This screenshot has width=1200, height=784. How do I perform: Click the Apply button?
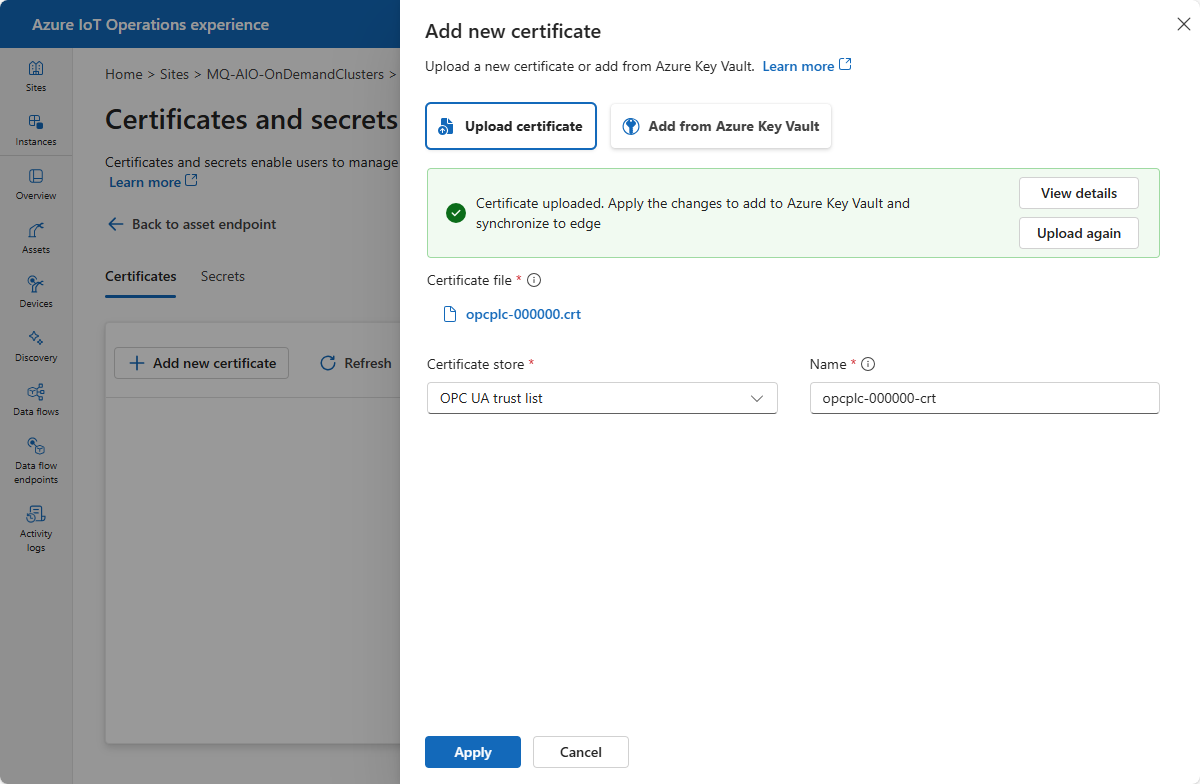point(473,752)
